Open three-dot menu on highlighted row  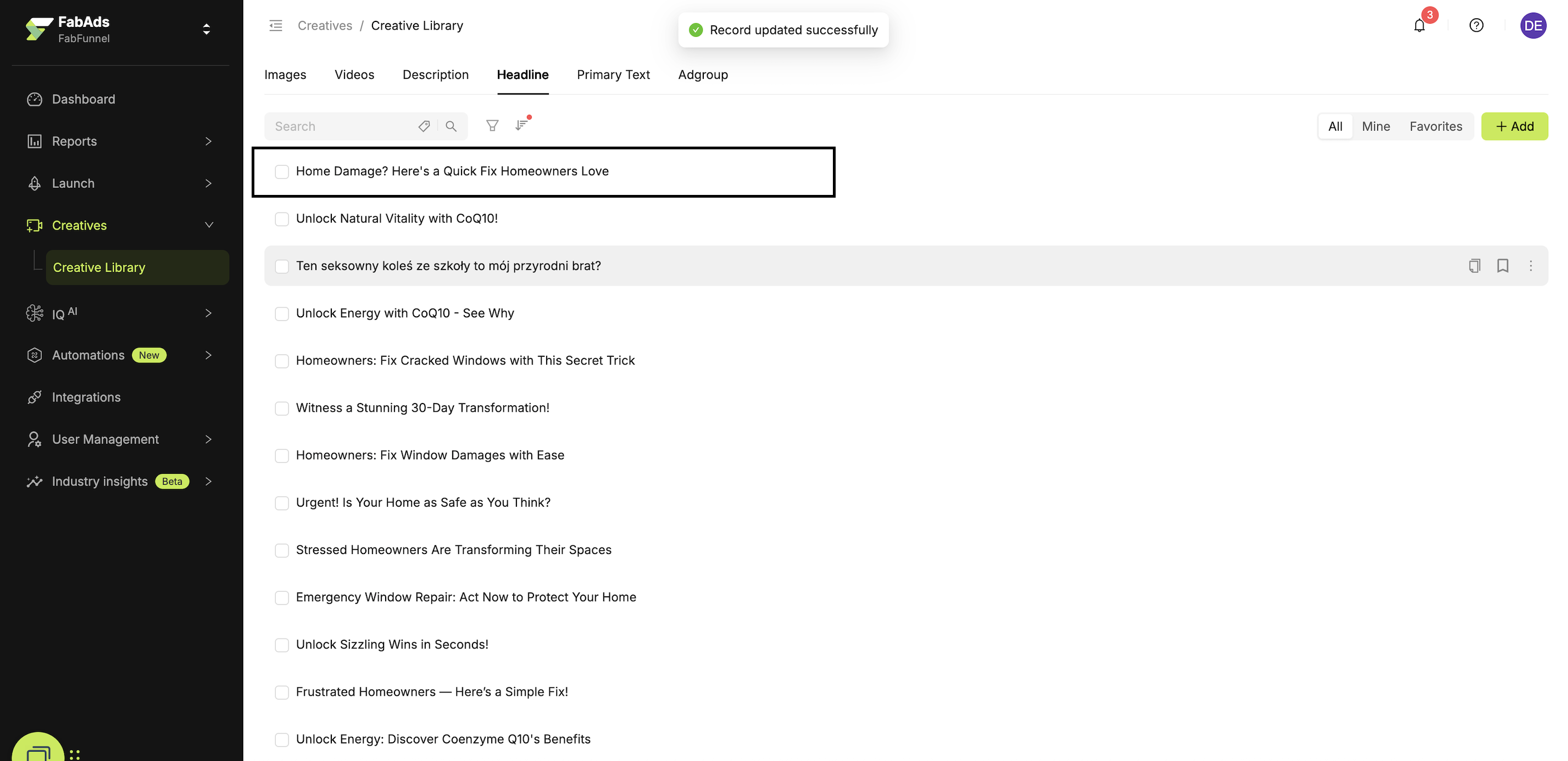[x=1530, y=266]
